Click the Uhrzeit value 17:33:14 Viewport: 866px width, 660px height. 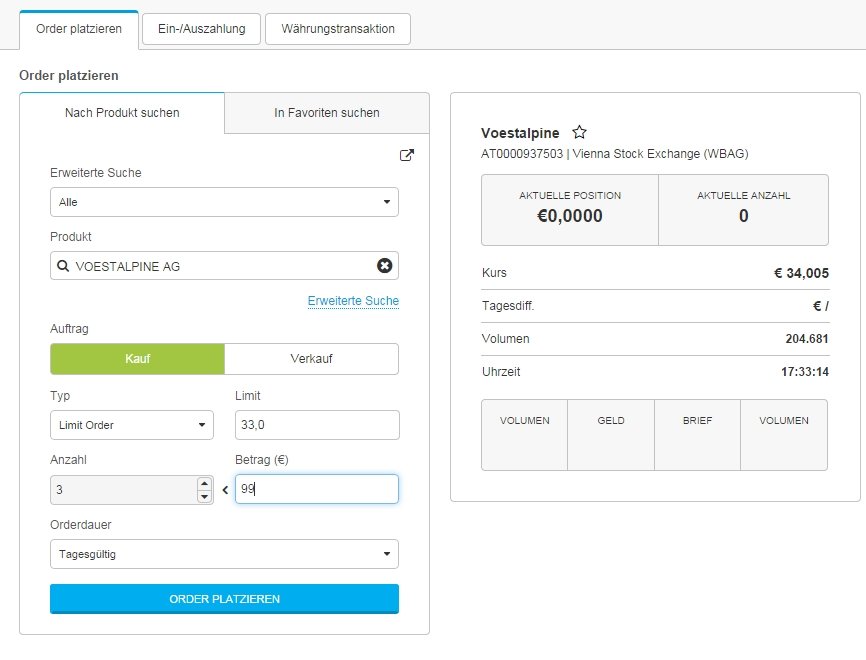coord(805,372)
